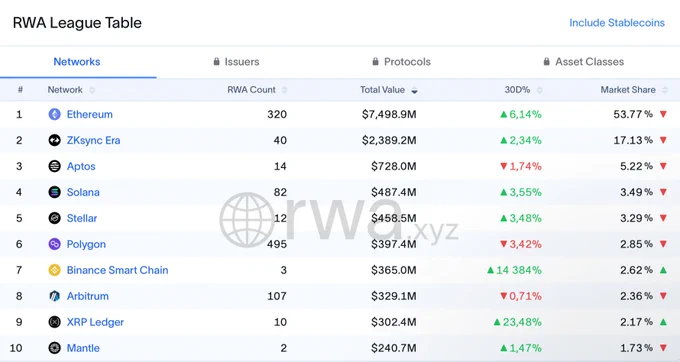Viewport: 680px width, 362px height.
Task: Click the XRP Ledger logo icon
Action: click(x=54, y=322)
